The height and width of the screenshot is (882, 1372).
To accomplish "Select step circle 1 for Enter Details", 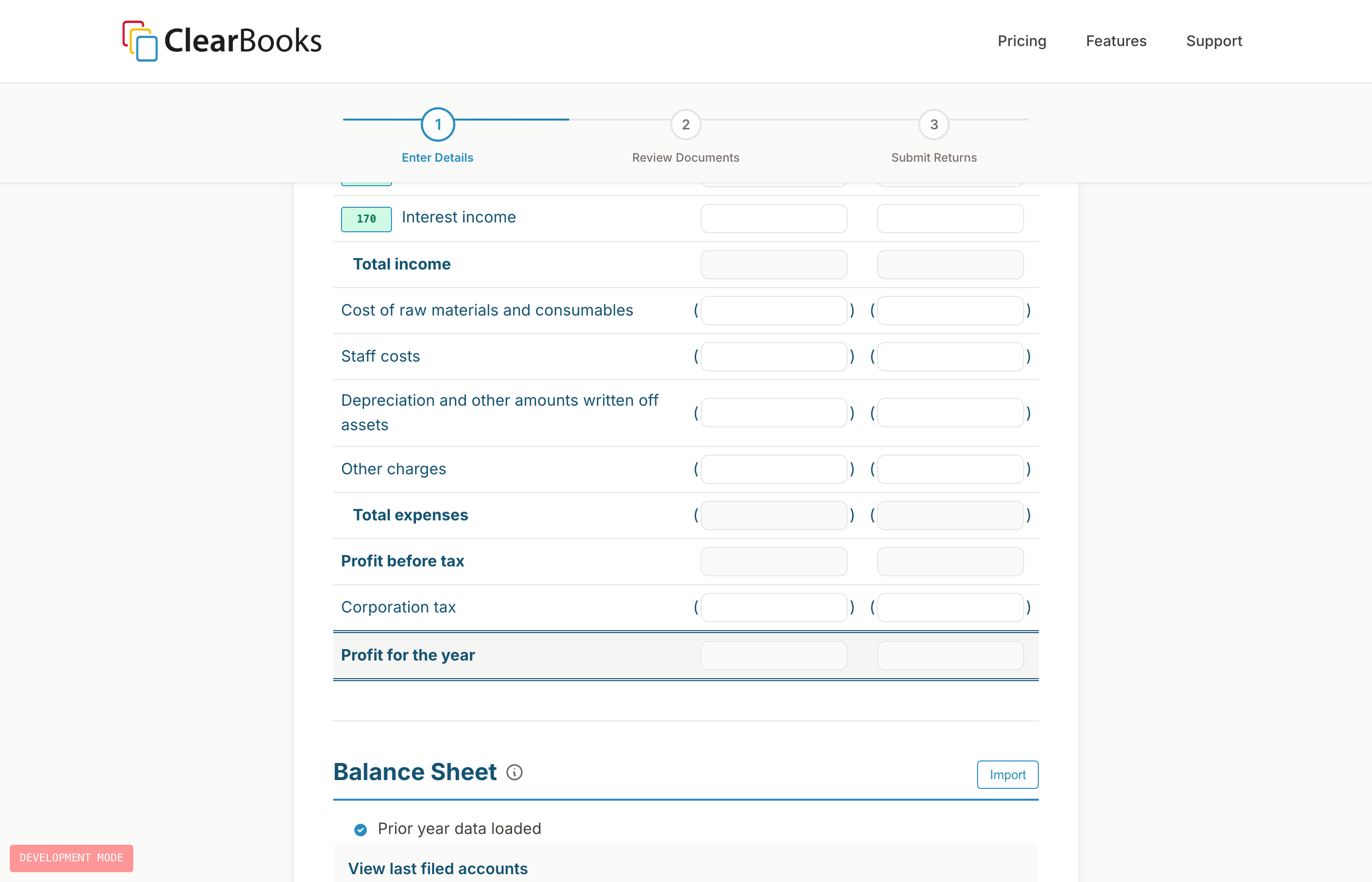I will tap(438, 123).
